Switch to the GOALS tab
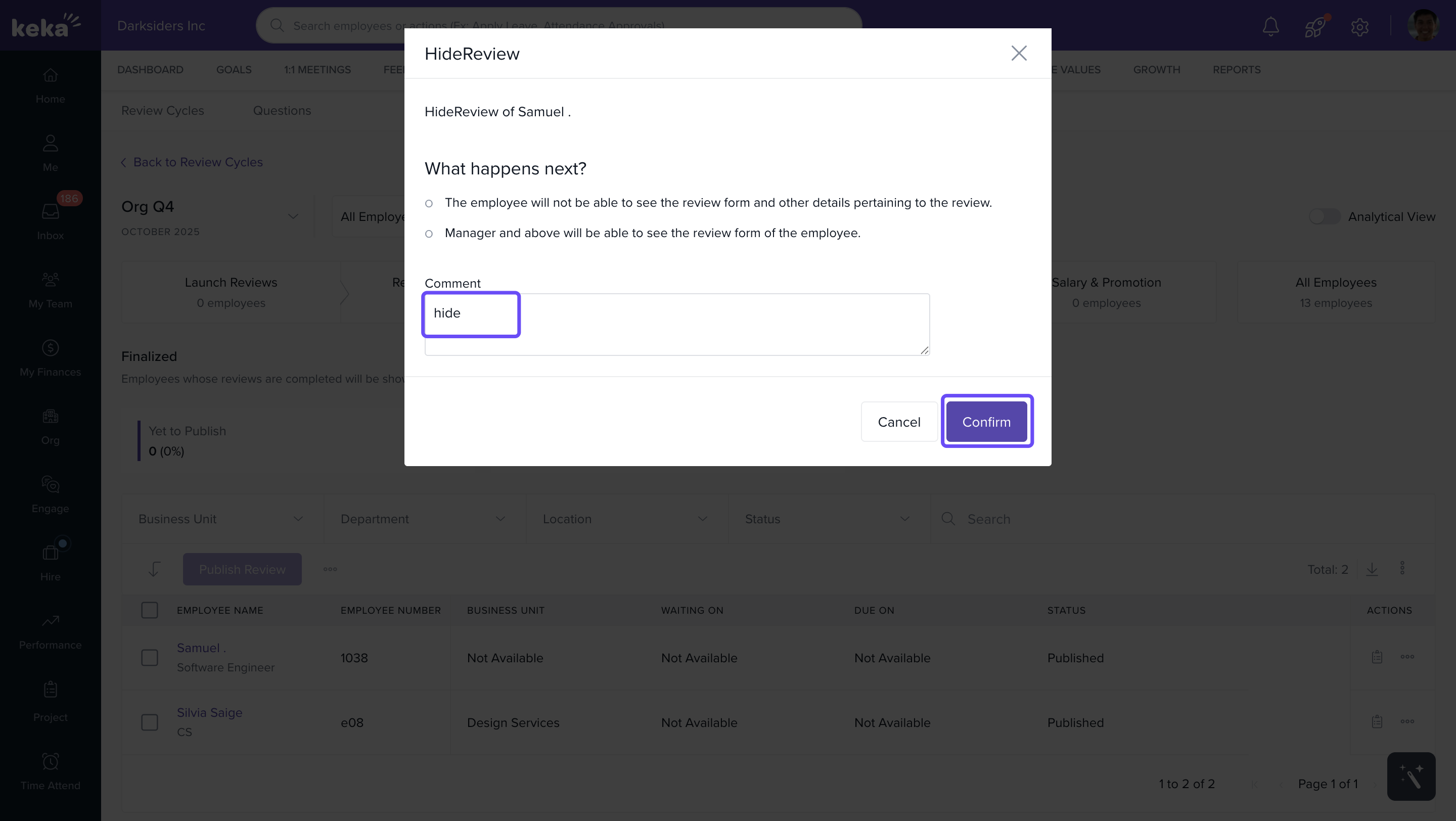1456x821 pixels. (234, 69)
